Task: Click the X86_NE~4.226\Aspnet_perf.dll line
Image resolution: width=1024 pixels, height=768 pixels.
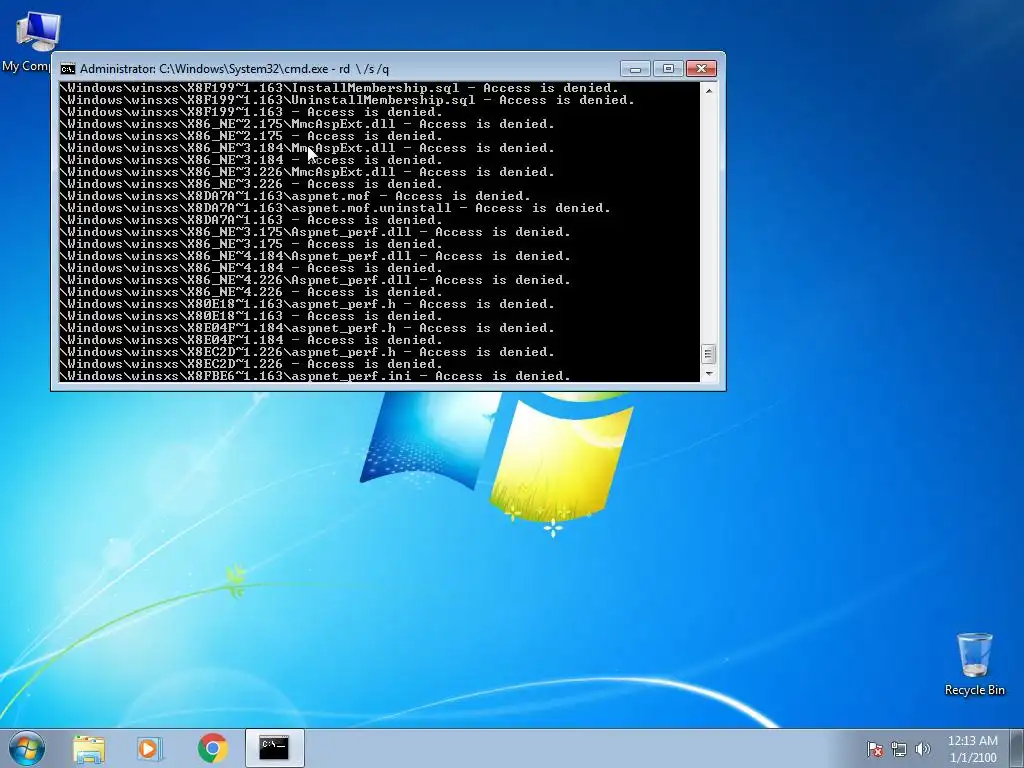Action: point(315,280)
